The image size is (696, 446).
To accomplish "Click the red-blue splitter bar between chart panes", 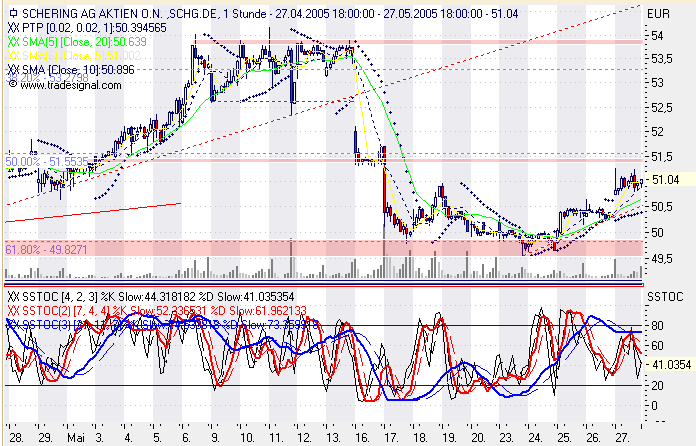I will click(324, 284).
